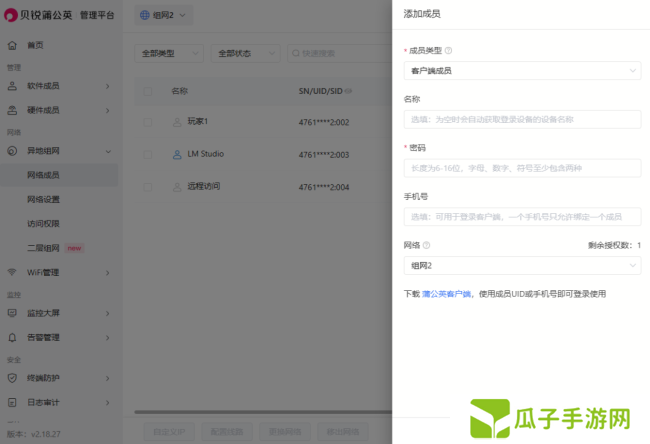Click the 玩家1 member name

coord(197,121)
